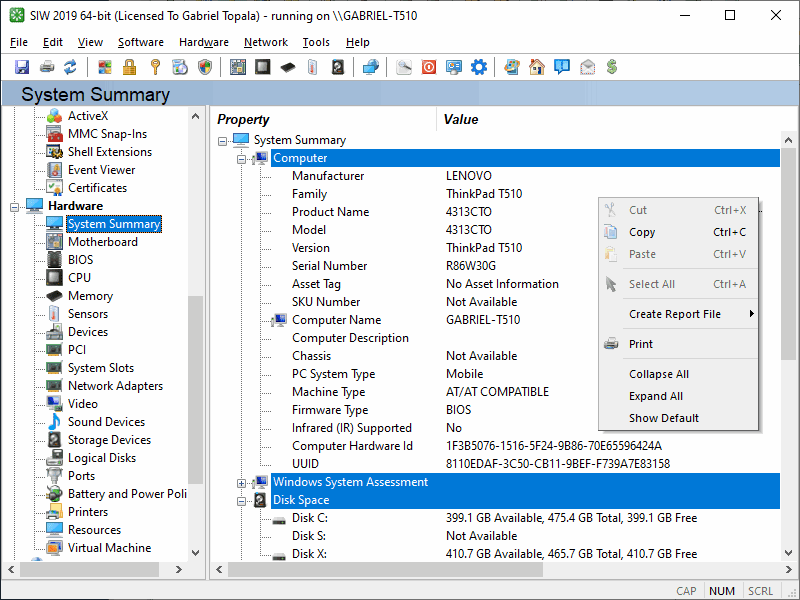Click the padlock toolbar icon
Screen dimensions: 800x600
pyautogui.click(x=130, y=67)
